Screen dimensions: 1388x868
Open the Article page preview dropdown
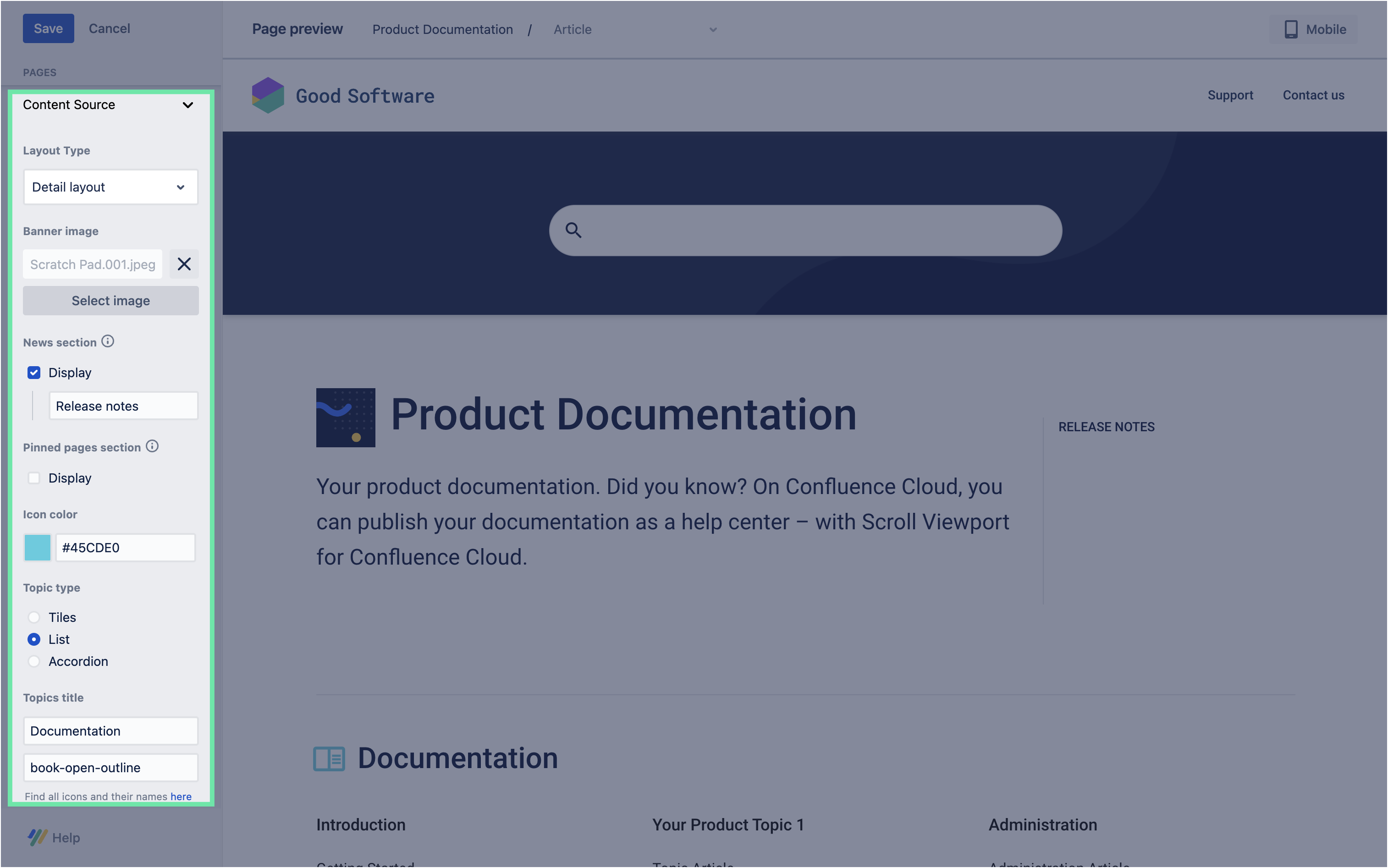tap(634, 29)
